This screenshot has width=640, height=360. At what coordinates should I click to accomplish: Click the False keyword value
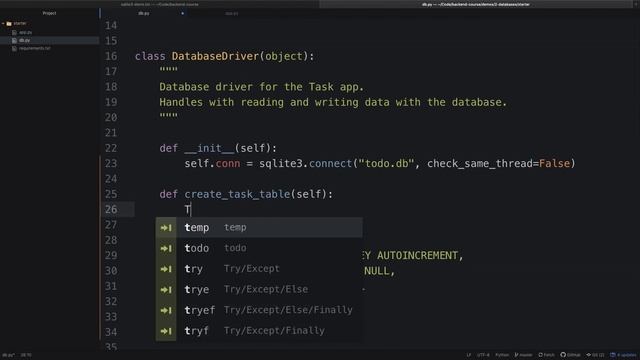[554, 163]
